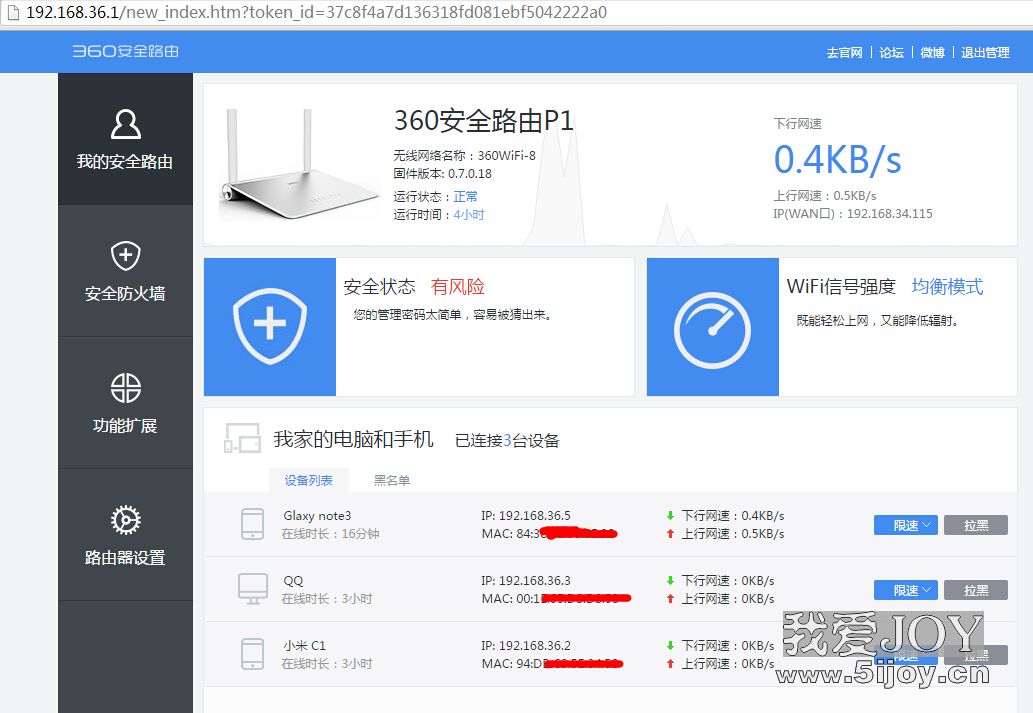The width and height of the screenshot is (1033, 713).
Task: Click the 无线网络名称：360WiFi-8 text
Action: [x=464, y=156]
